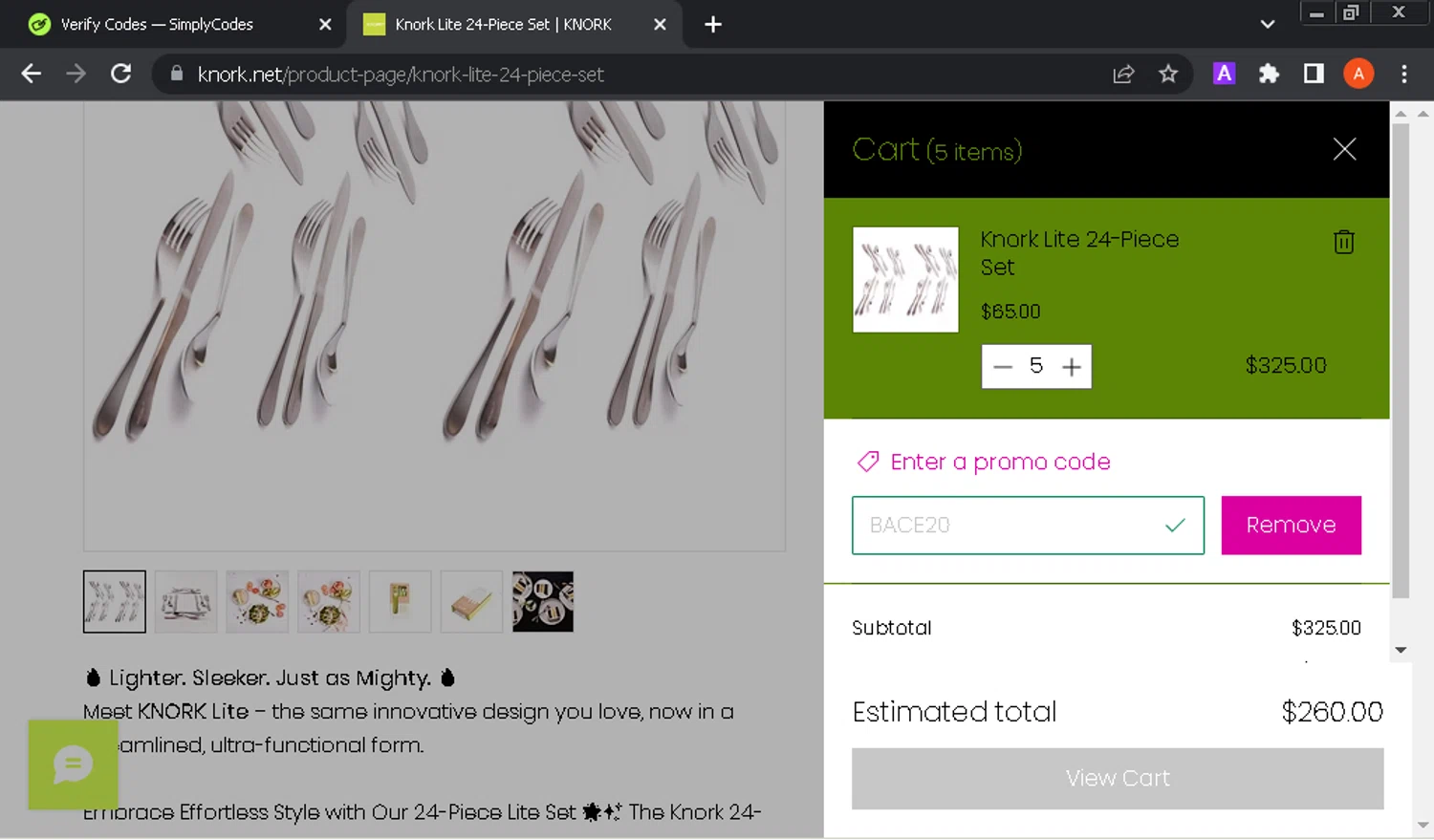Click the address bar URL

[x=401, y=75]
